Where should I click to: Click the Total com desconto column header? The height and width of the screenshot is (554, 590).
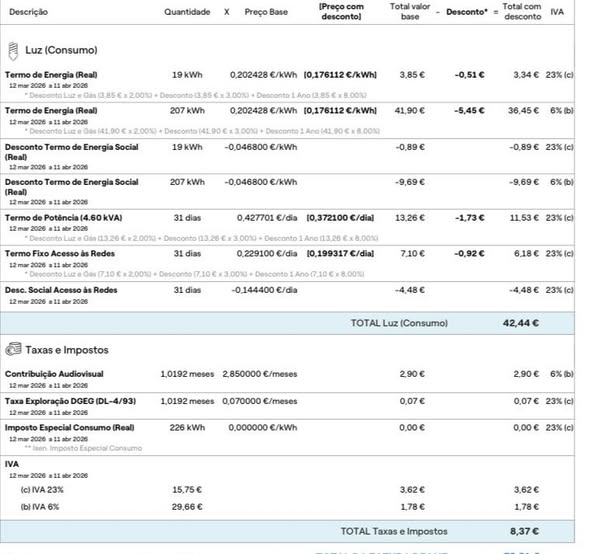point(522,12)
